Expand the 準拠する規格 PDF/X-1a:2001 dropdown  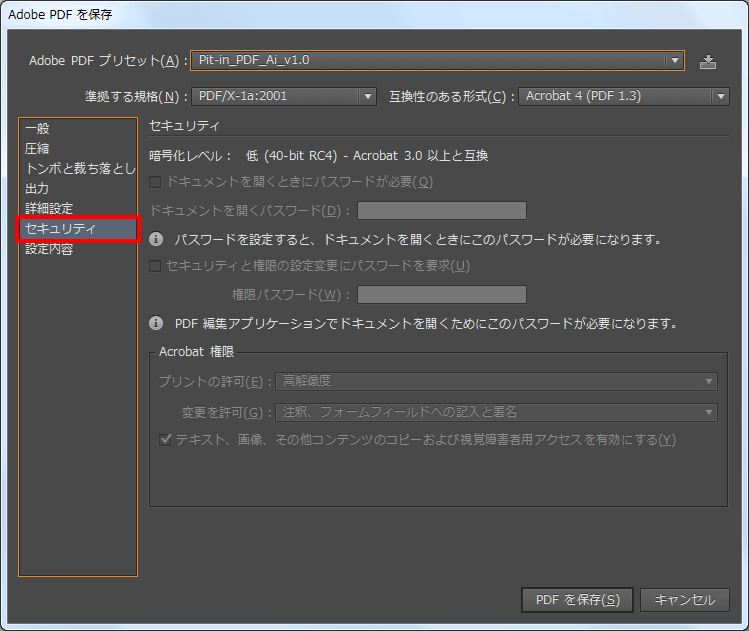(283, 96)
